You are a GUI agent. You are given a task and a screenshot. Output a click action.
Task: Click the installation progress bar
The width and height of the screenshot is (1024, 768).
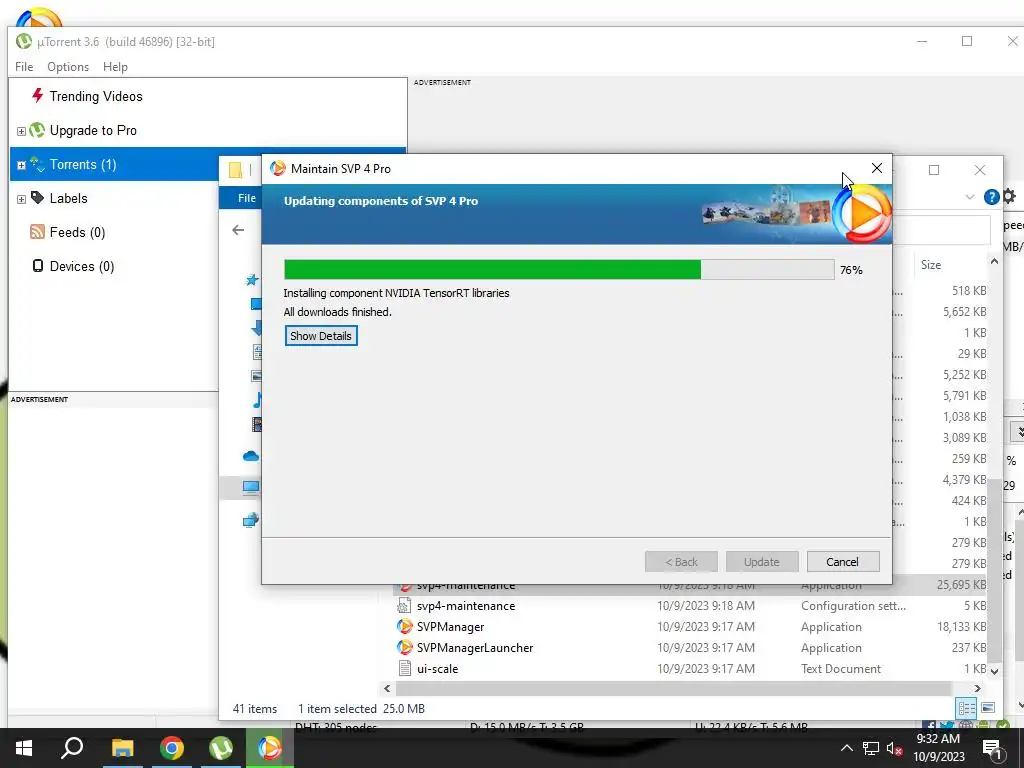point(559,270)
